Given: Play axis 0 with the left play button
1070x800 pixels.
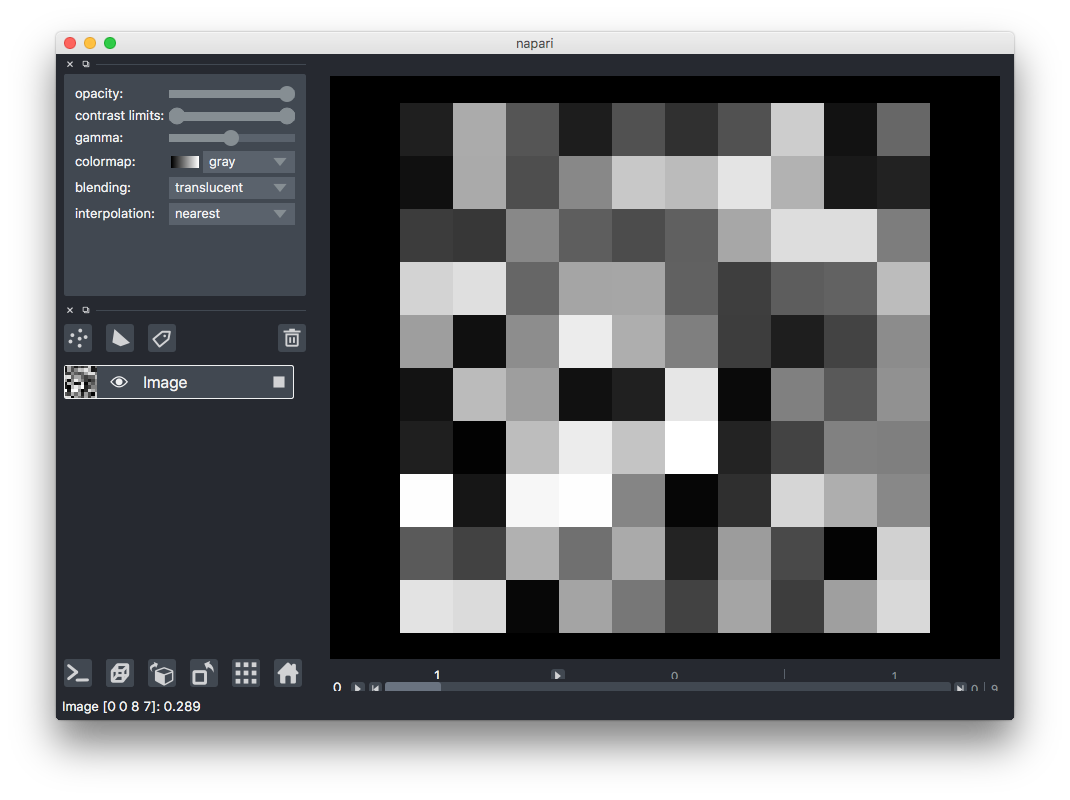Looking at the screenshot, I should click(358, 687).
